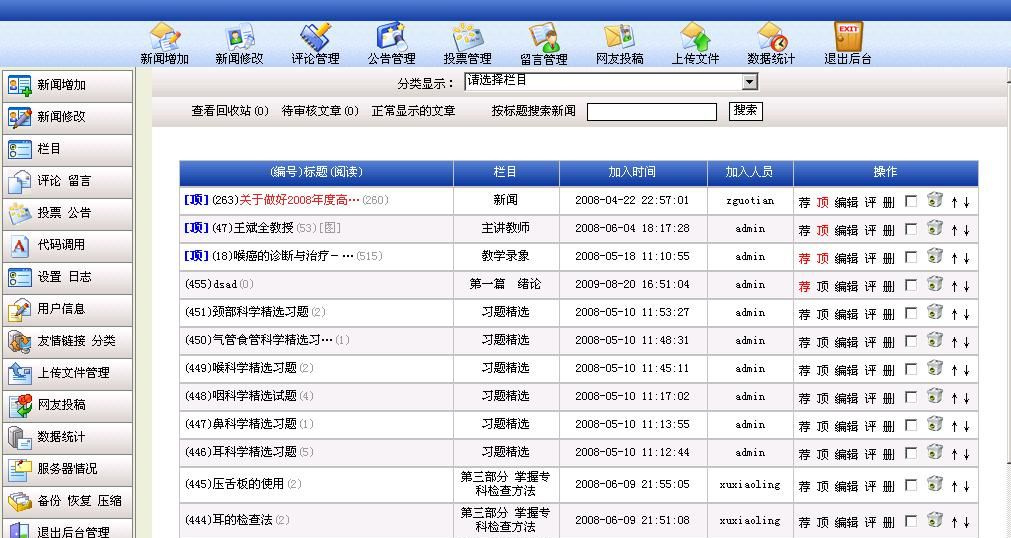1011x538 pixels.
Task: Check the box for 耳的检查法 row
Action: (x=911, y=521)
